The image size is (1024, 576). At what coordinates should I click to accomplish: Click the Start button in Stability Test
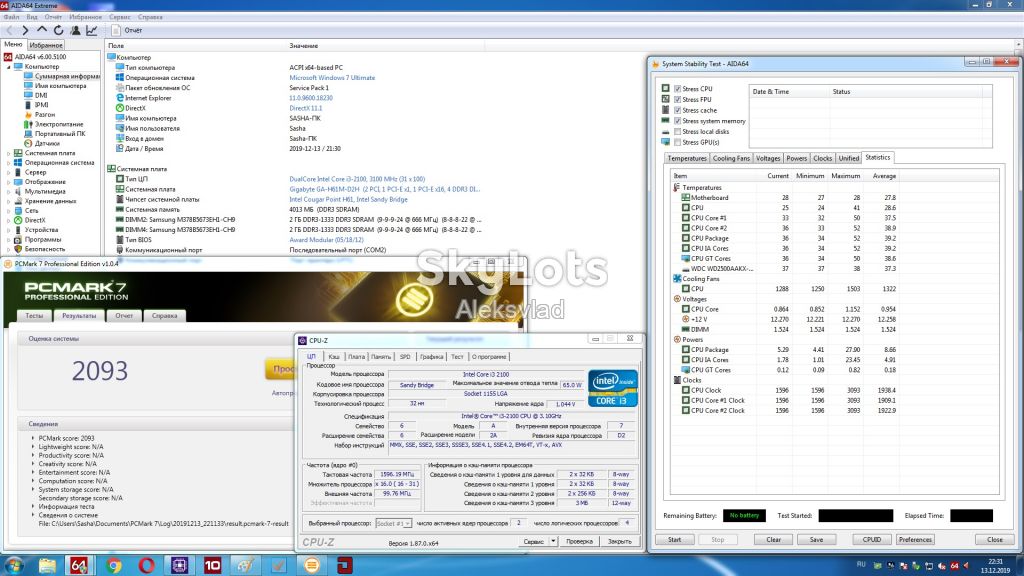click(675, 539)
